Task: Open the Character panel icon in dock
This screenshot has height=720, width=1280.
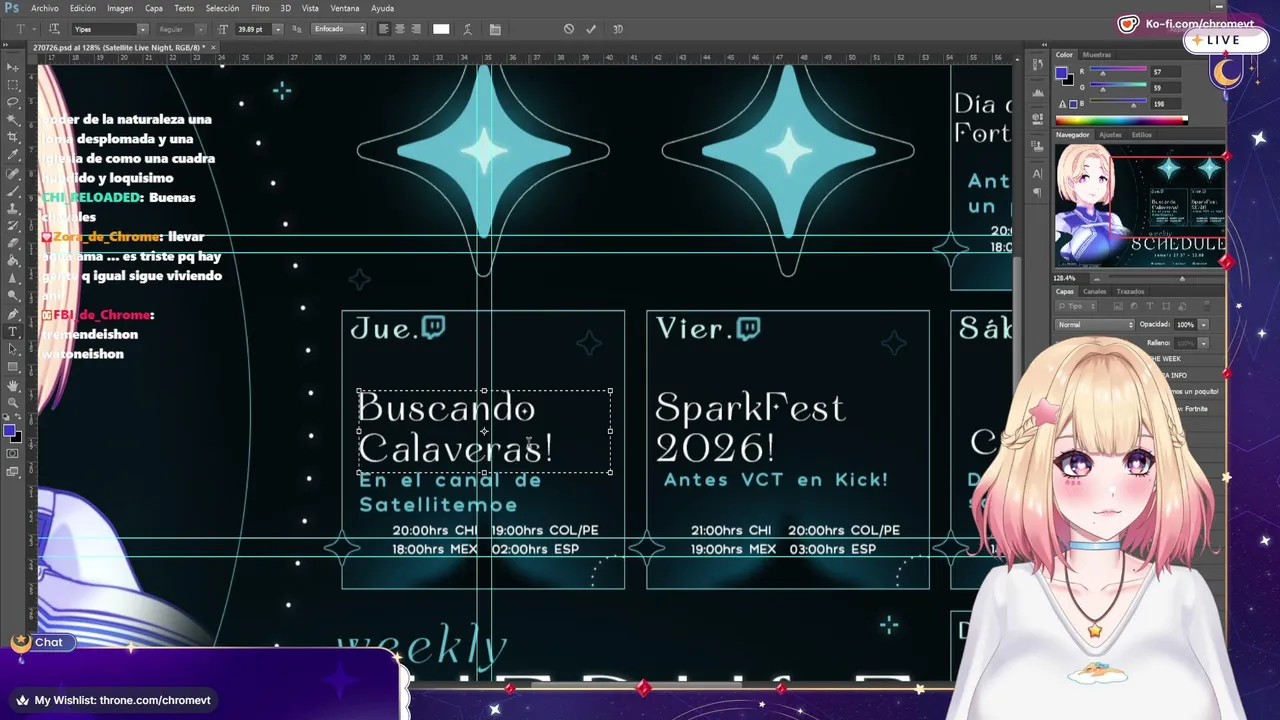Action: (1037, 174)
